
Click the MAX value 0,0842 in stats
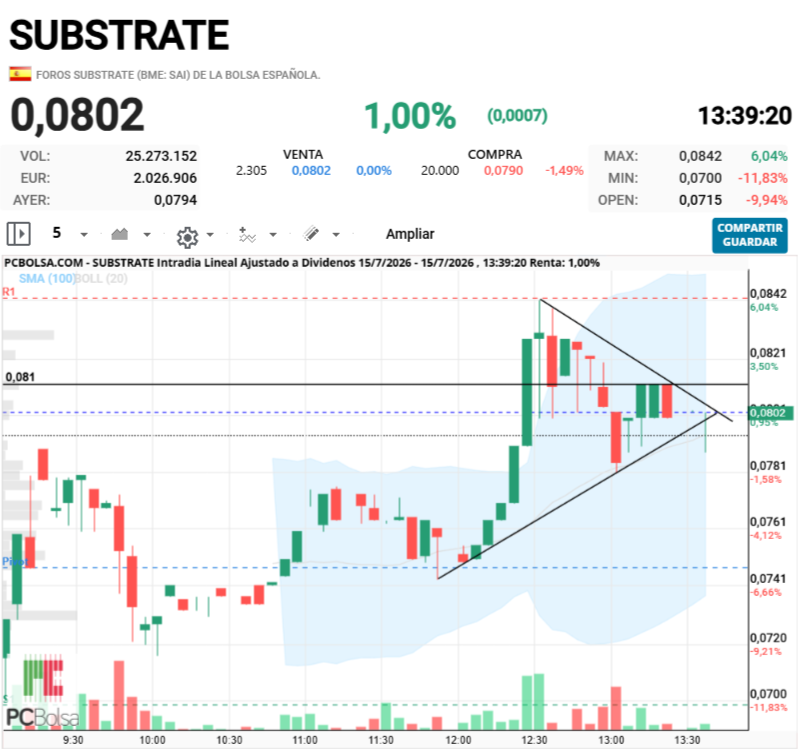700,156
